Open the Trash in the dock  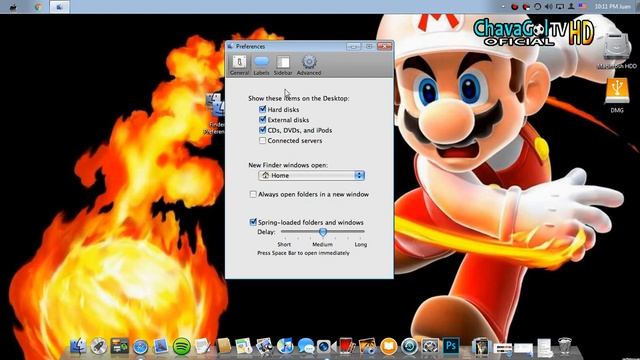click(565, 346)
